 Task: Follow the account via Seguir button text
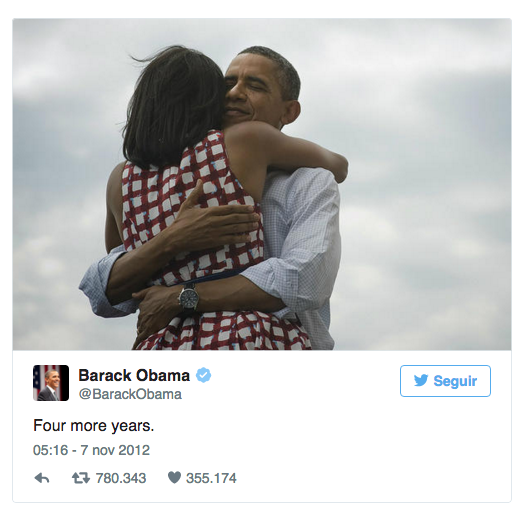coord(455,381)
